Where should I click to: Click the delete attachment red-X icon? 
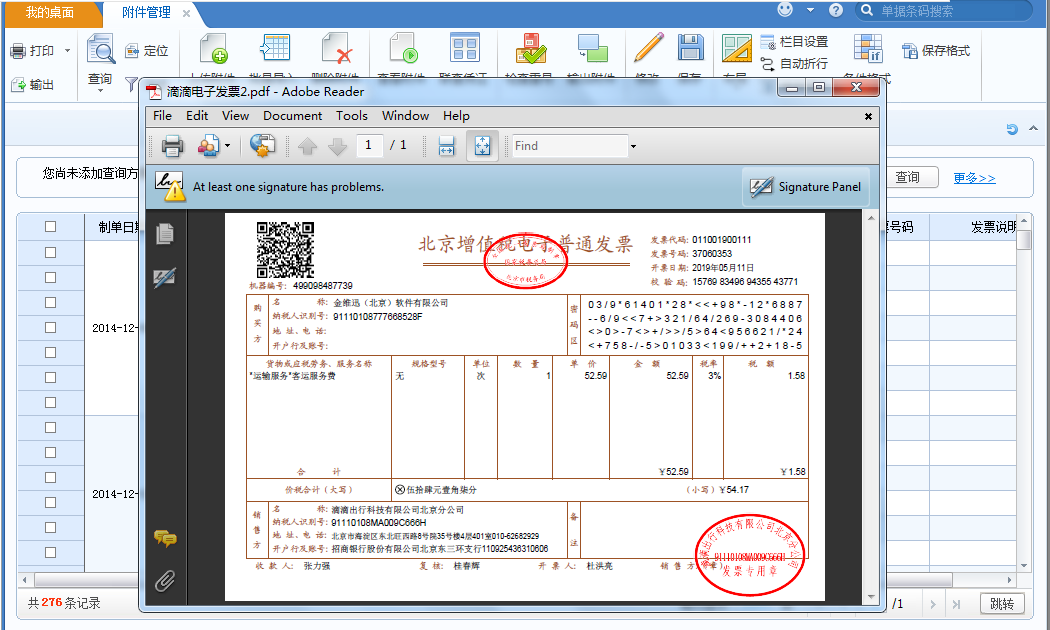click(336, 48)
